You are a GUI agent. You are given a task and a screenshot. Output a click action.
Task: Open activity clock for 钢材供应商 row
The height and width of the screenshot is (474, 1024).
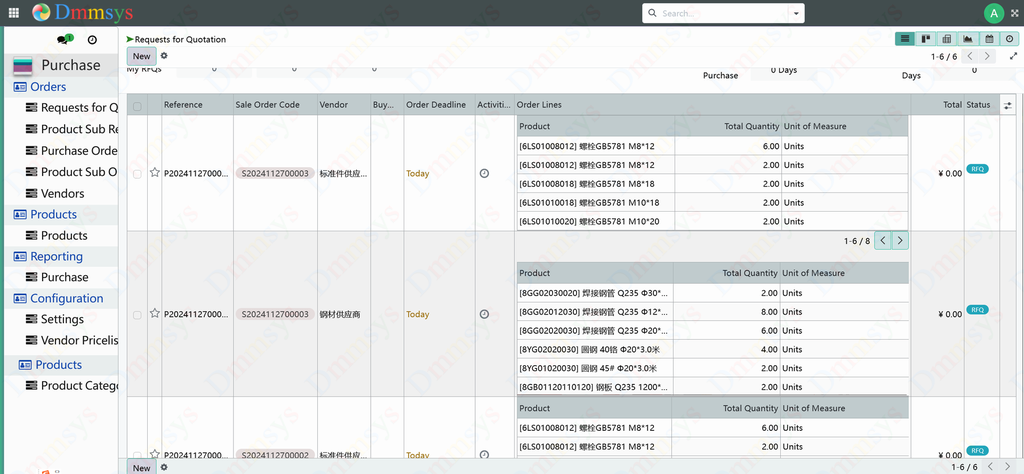pos(484,314)
